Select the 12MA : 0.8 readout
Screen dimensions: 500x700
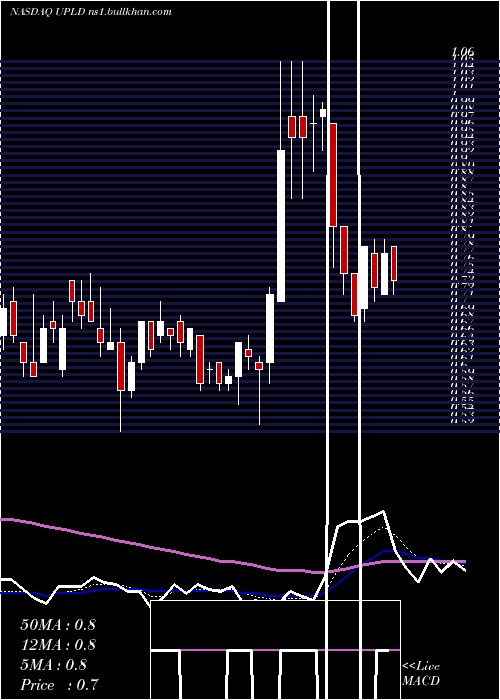[x=58, y=645]
